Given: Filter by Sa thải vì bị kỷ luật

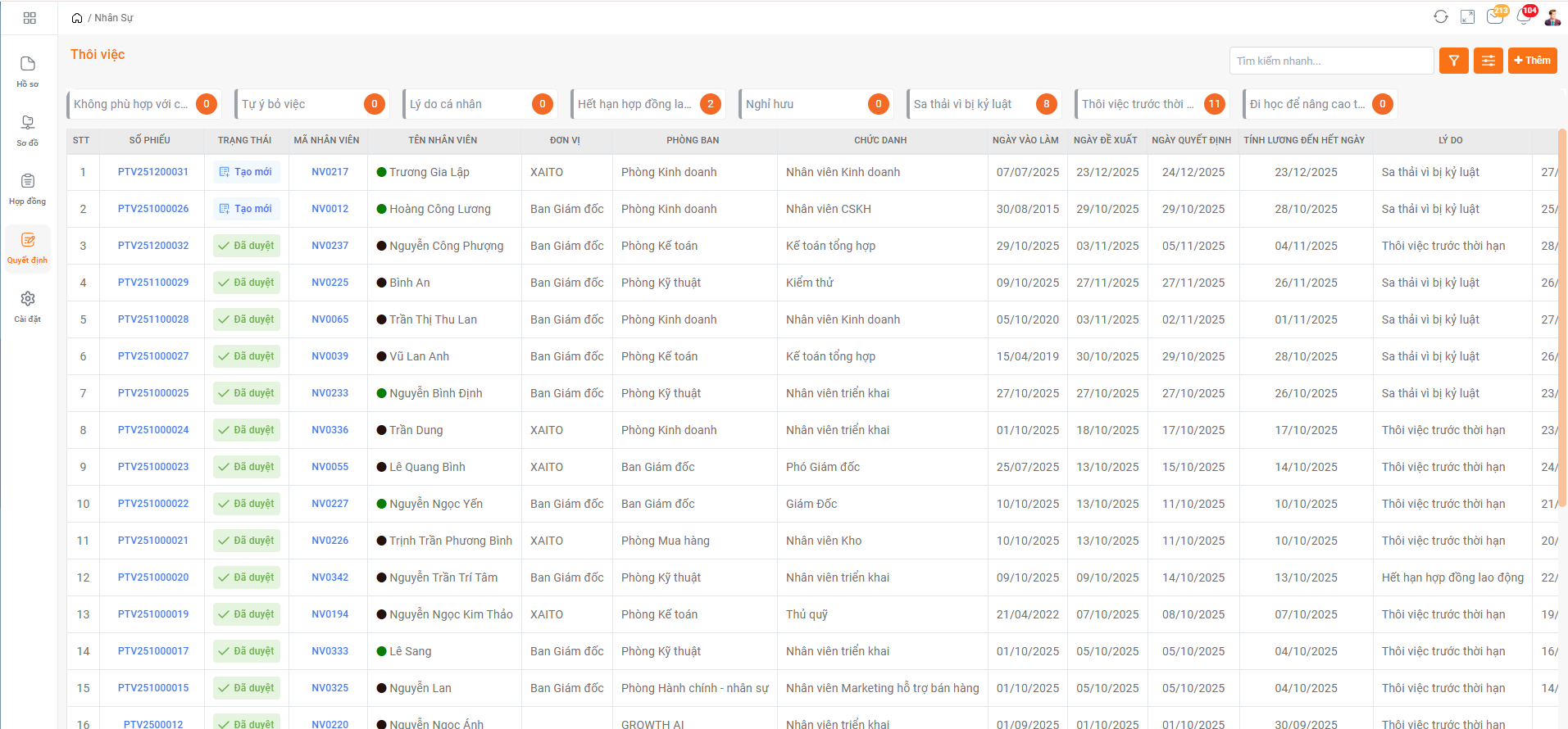Looking at the screenshot, I should point(984,104).
